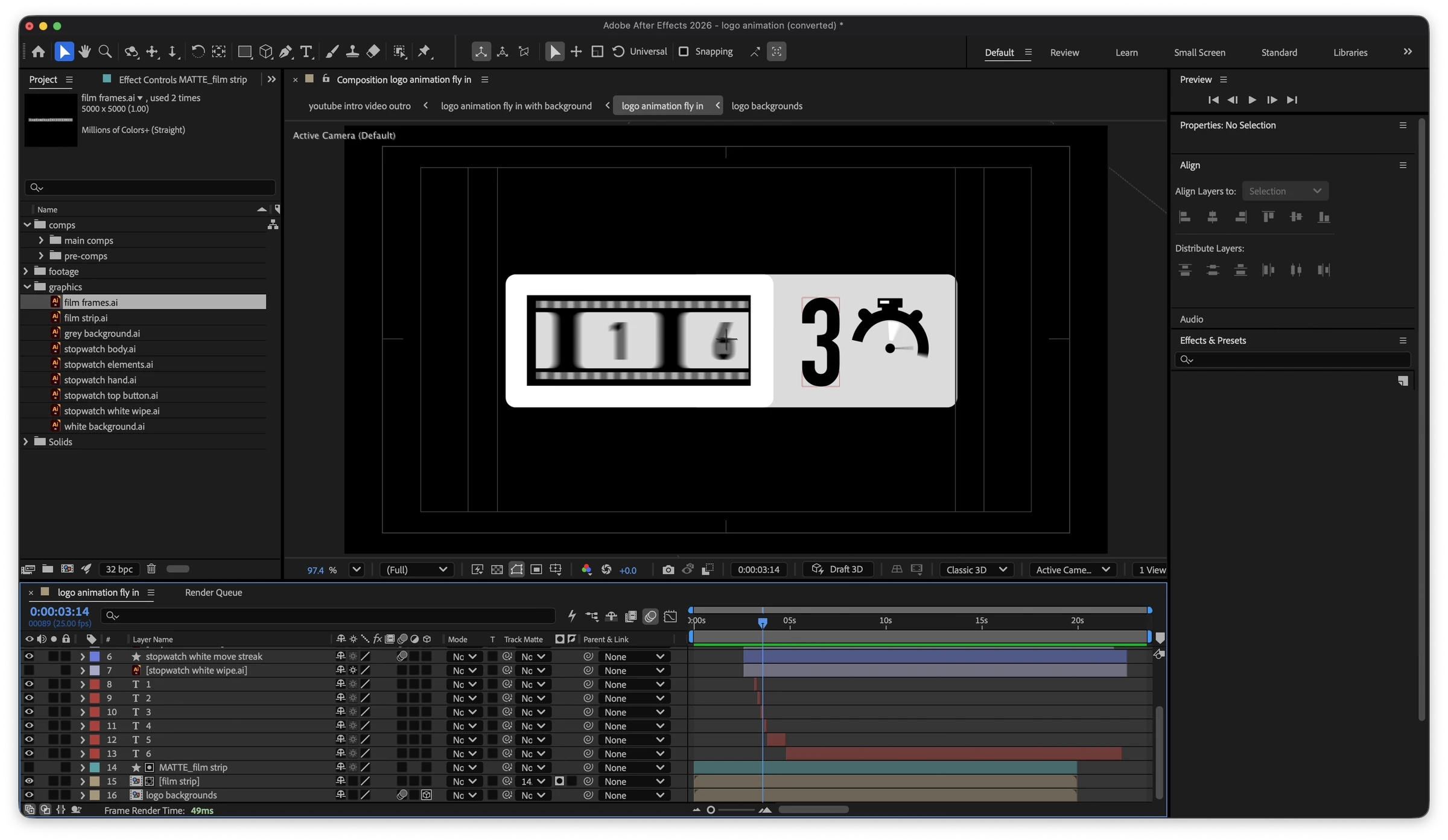Click the 32 bpc color depth button

pyautogui.click(x=119, y=569)
